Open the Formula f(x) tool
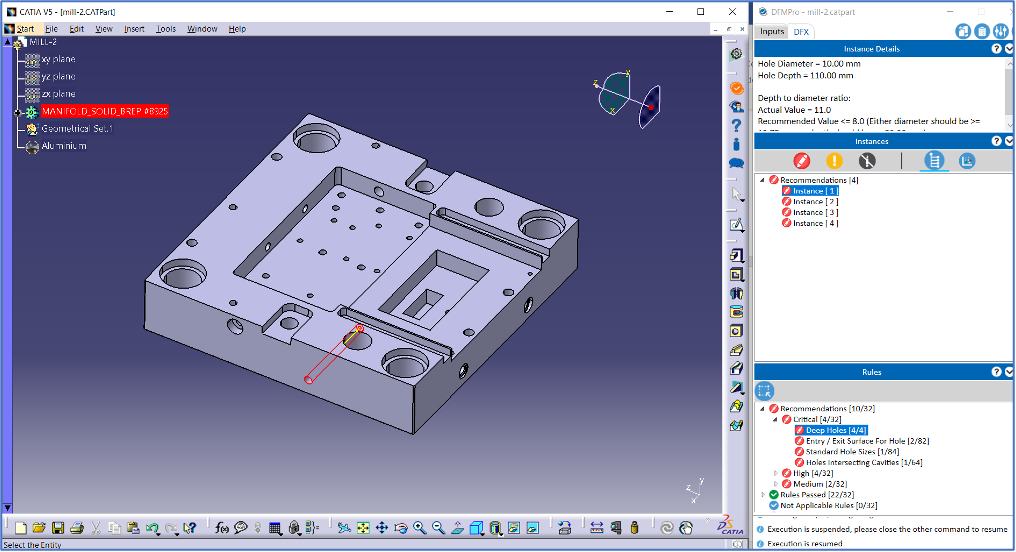The width and height of the screenshot is (1016, 552). click(x=222, y=528)
